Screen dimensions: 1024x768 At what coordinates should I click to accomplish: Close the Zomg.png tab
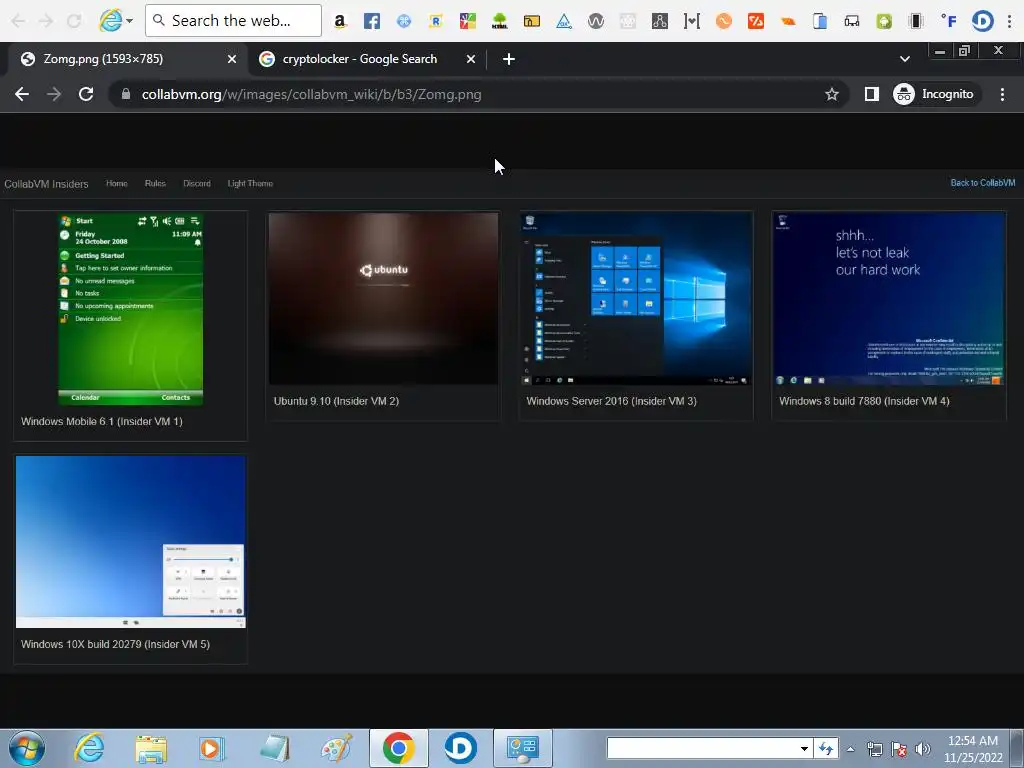pos(232,59)
